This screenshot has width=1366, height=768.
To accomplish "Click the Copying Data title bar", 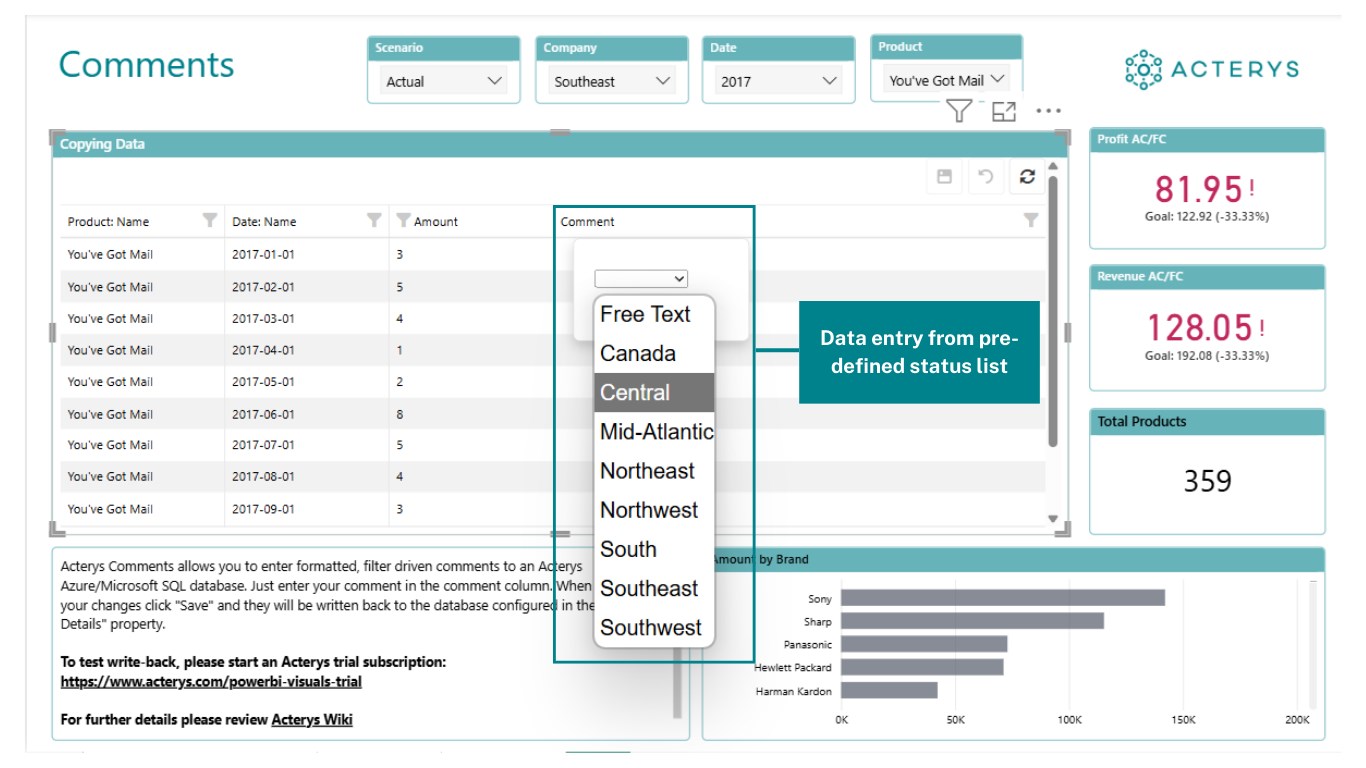I will click(560, 144).
